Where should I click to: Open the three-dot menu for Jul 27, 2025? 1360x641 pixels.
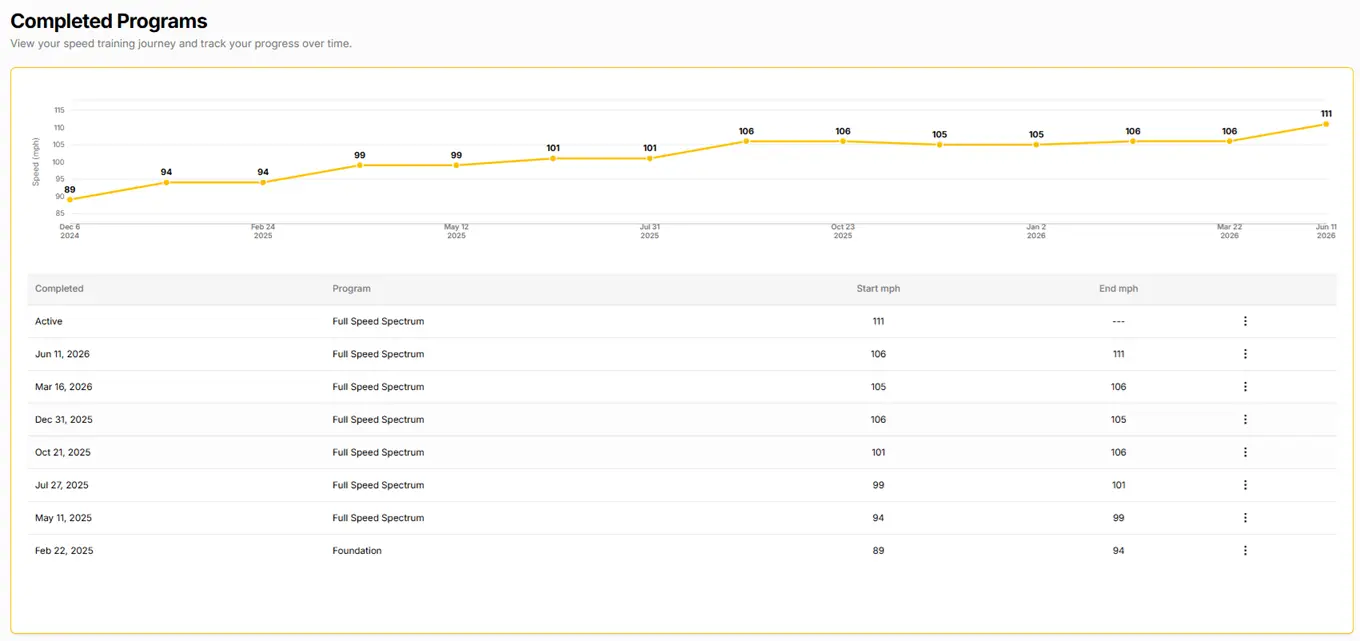(x=1245, y=485)
